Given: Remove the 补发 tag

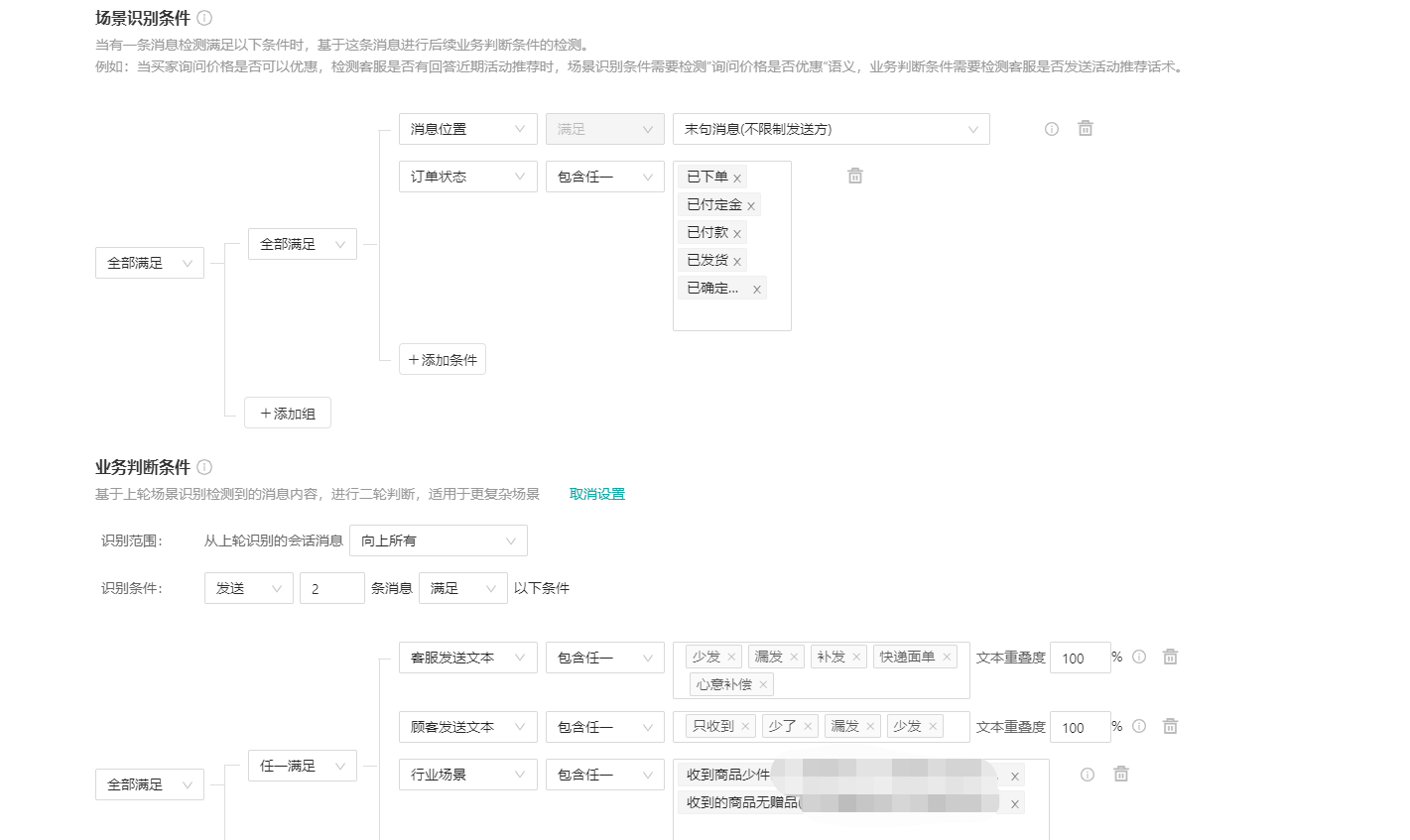Looking at the screenshot, I should 856,657.
